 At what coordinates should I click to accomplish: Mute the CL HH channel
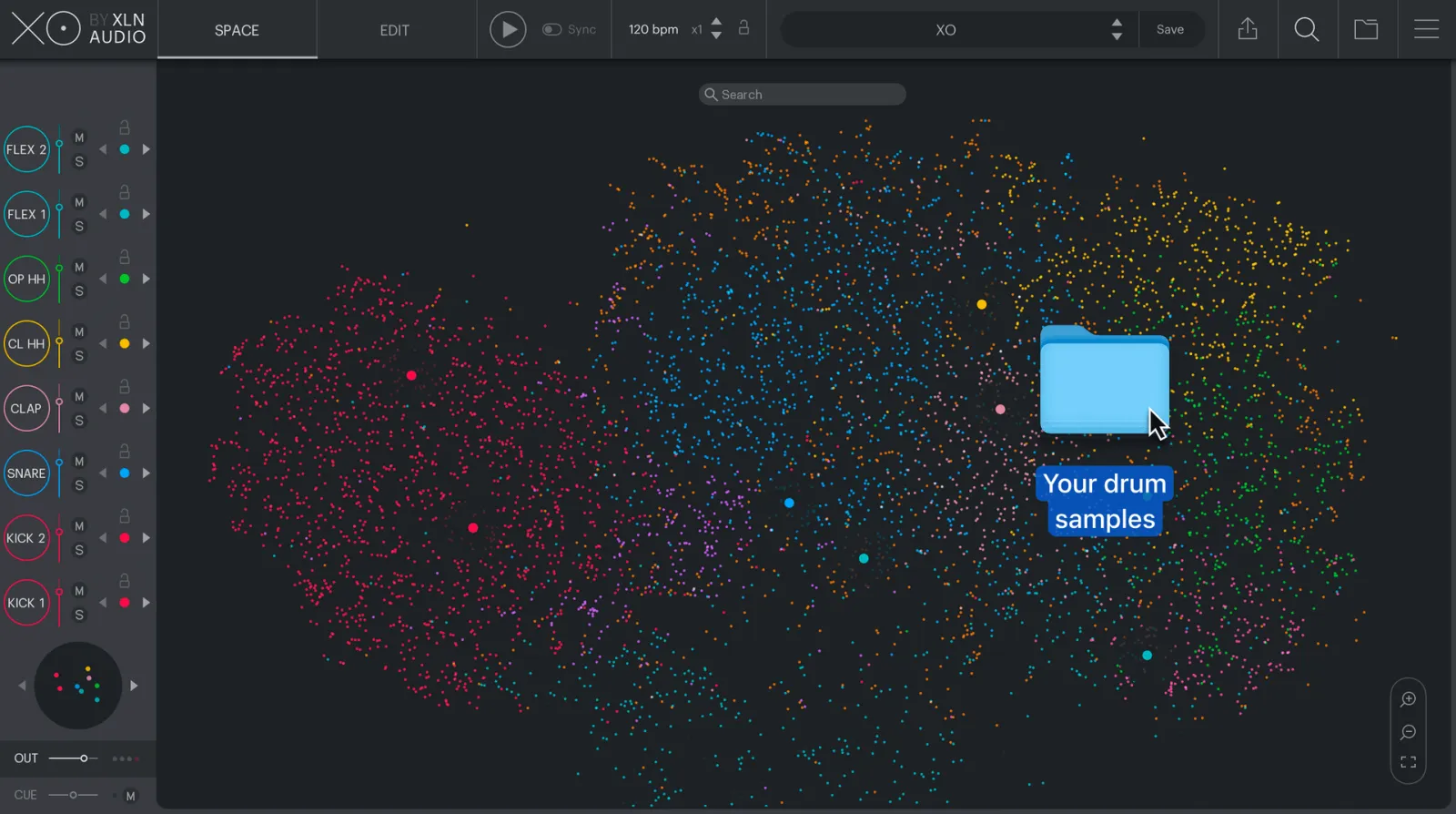click(79, 331)
